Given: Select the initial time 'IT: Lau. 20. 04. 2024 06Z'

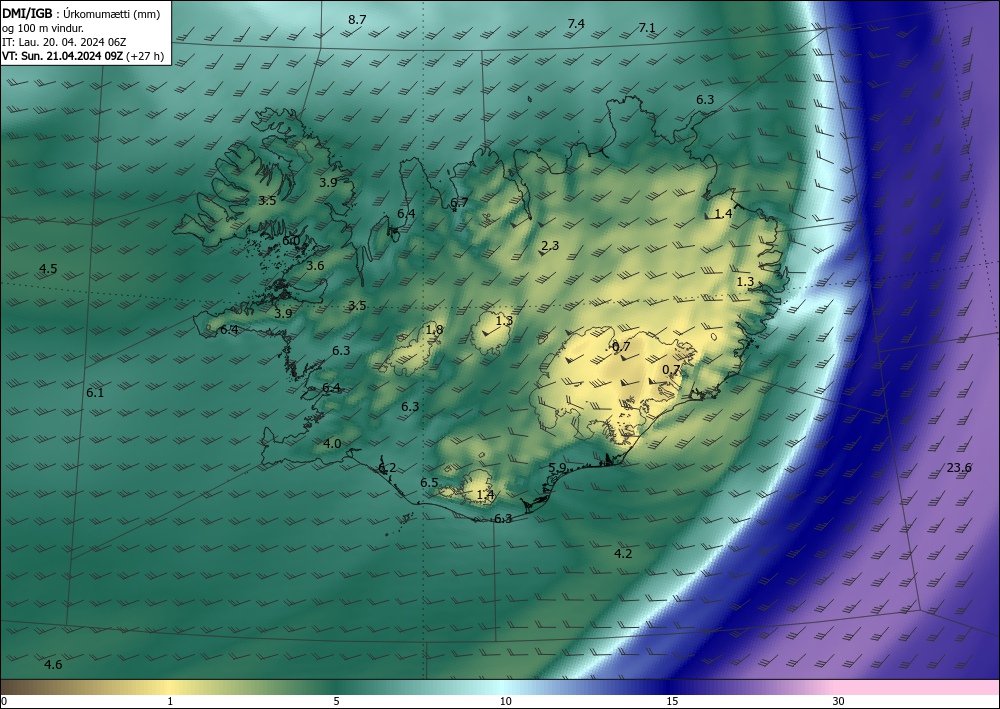Looking at the screenshot, I should coord(64,42).
